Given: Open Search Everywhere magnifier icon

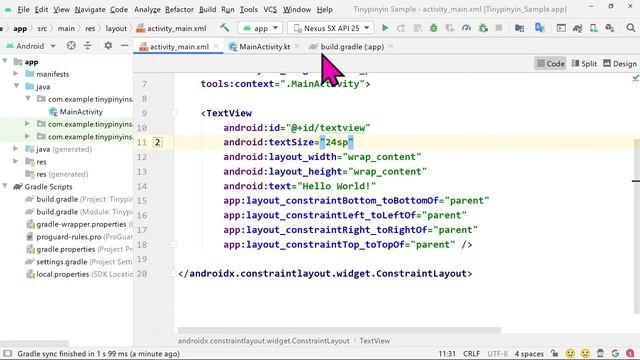Looking at the screenshot, I should 631,28.
